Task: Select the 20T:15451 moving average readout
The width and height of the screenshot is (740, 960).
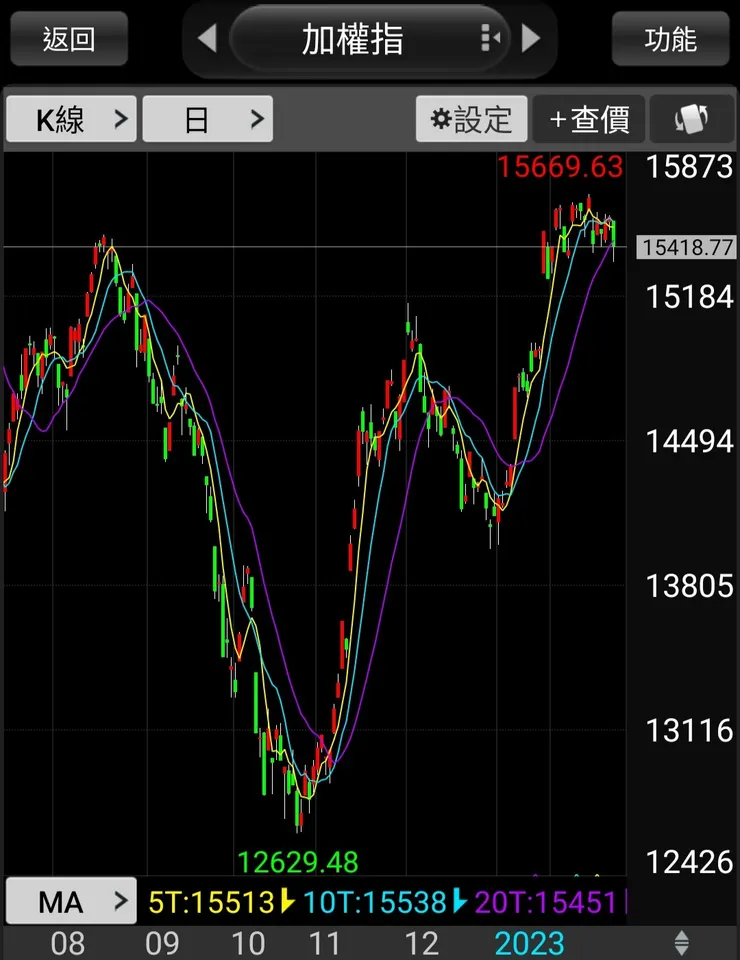Action: tap(545, 902)
